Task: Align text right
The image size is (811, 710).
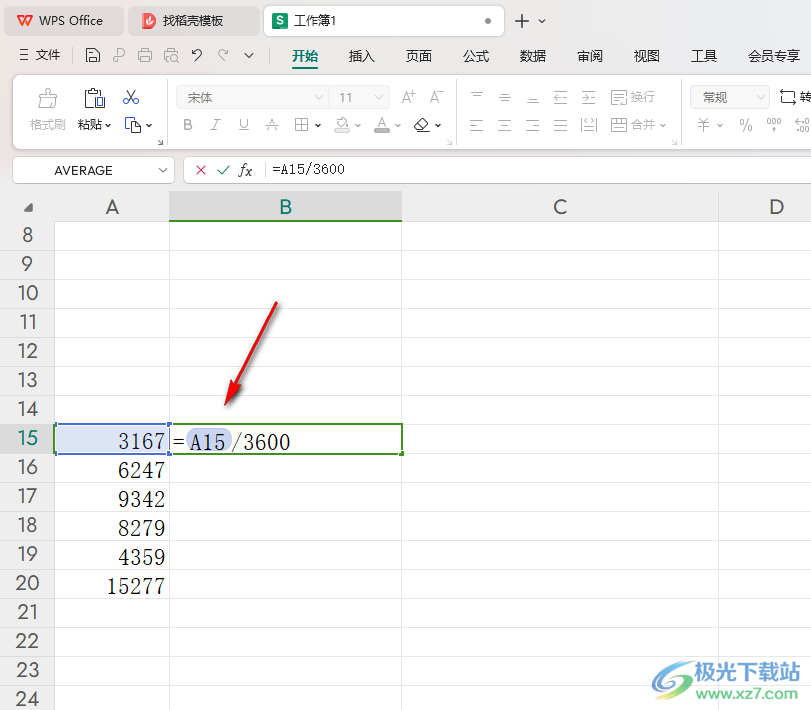Action: [533, 125]
